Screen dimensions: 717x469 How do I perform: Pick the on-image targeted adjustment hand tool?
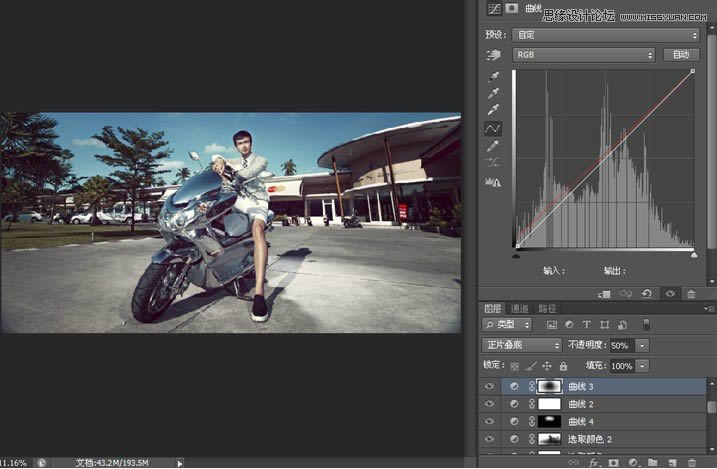click(x=493, y=55)
